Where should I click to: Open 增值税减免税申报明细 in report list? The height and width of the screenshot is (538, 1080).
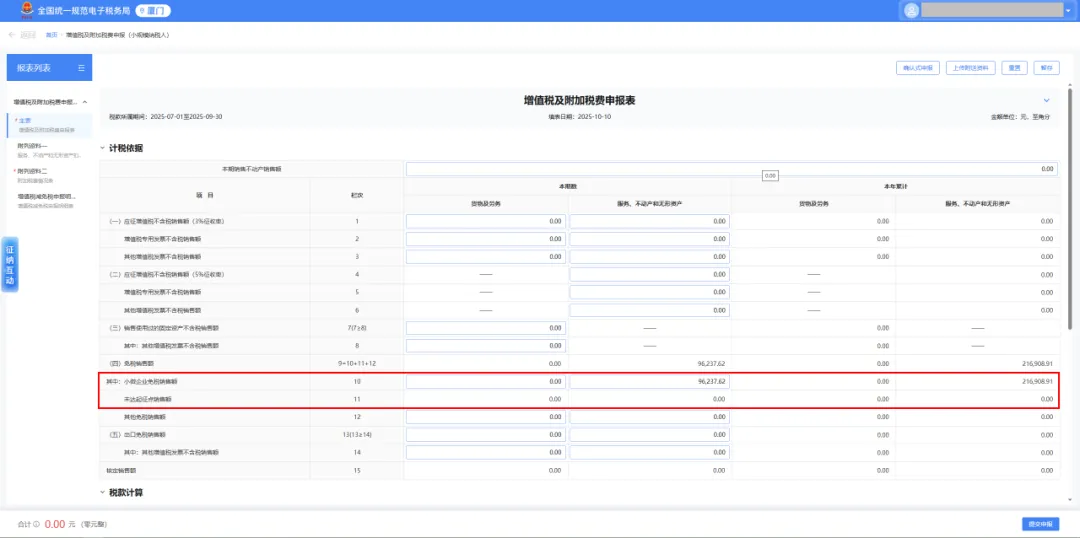point(46,196)
